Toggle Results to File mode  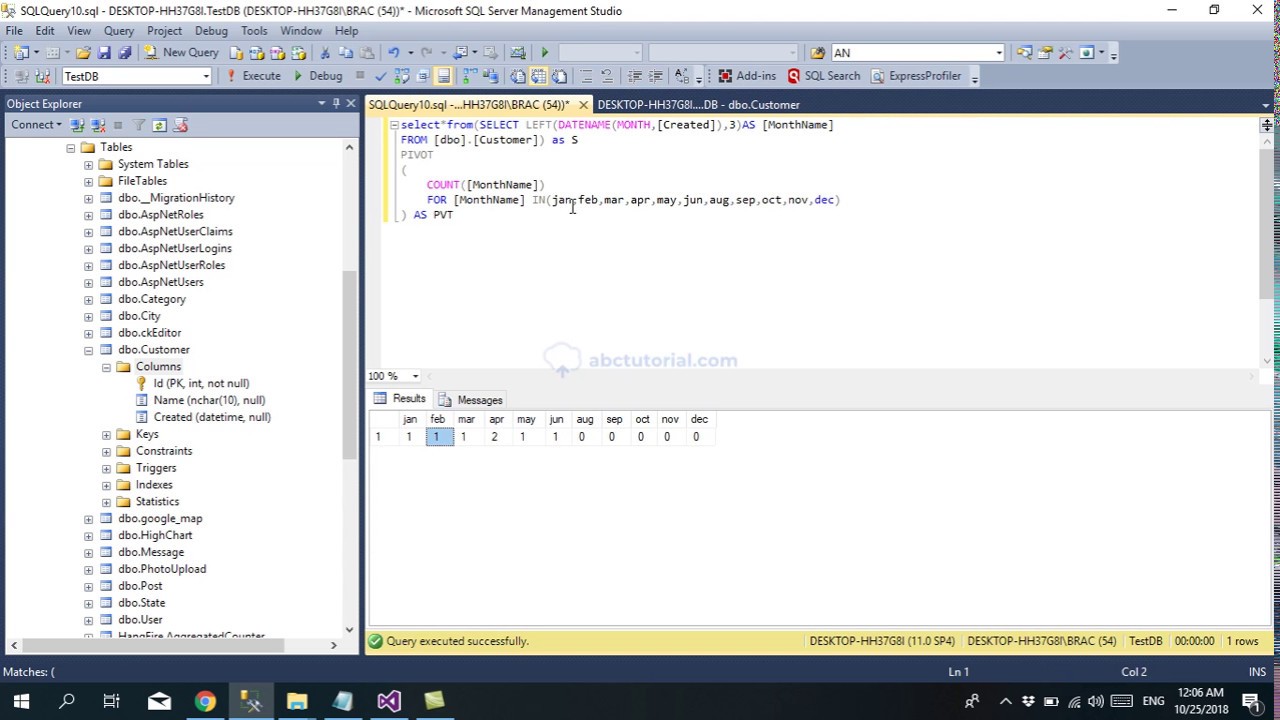559,76
